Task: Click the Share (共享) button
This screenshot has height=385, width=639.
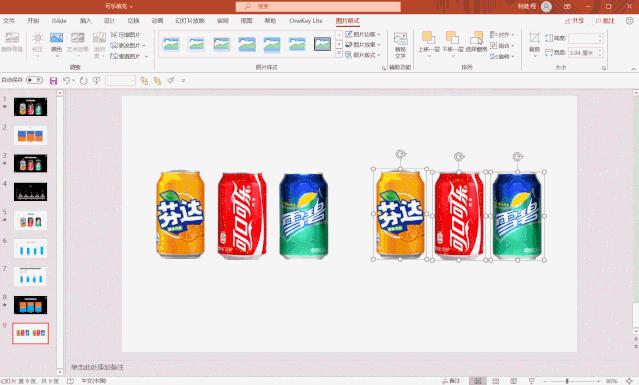Action: click(x=575, y=20)
